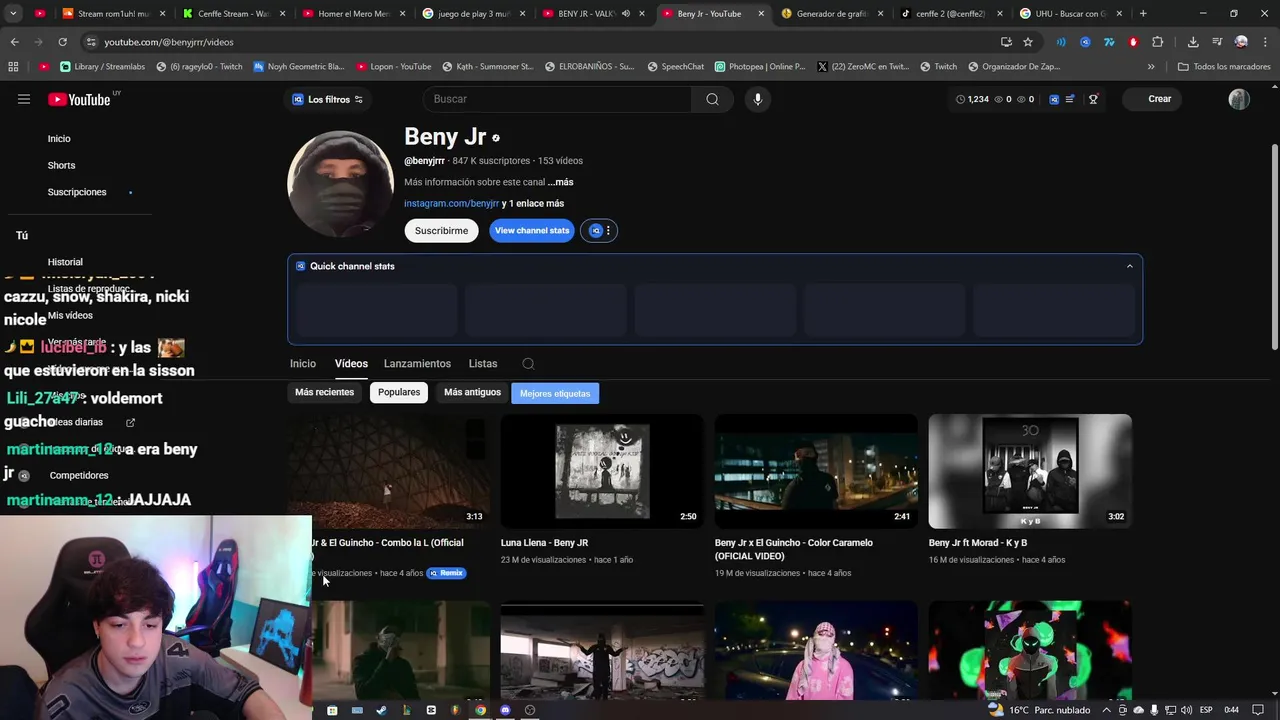Search within channel using magnifier after Listas
This screenshot has height=720, width=1280.
click(x=528, y=364)
